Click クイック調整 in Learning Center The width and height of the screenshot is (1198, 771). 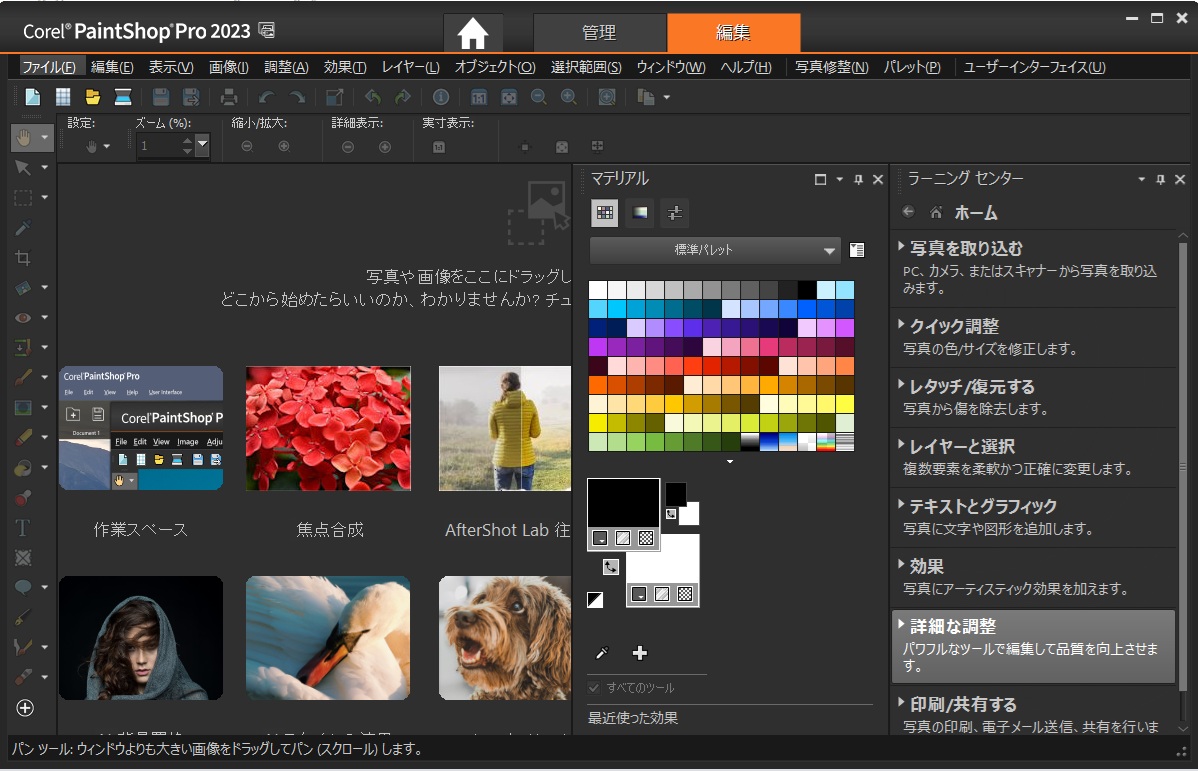click(954, 327)
